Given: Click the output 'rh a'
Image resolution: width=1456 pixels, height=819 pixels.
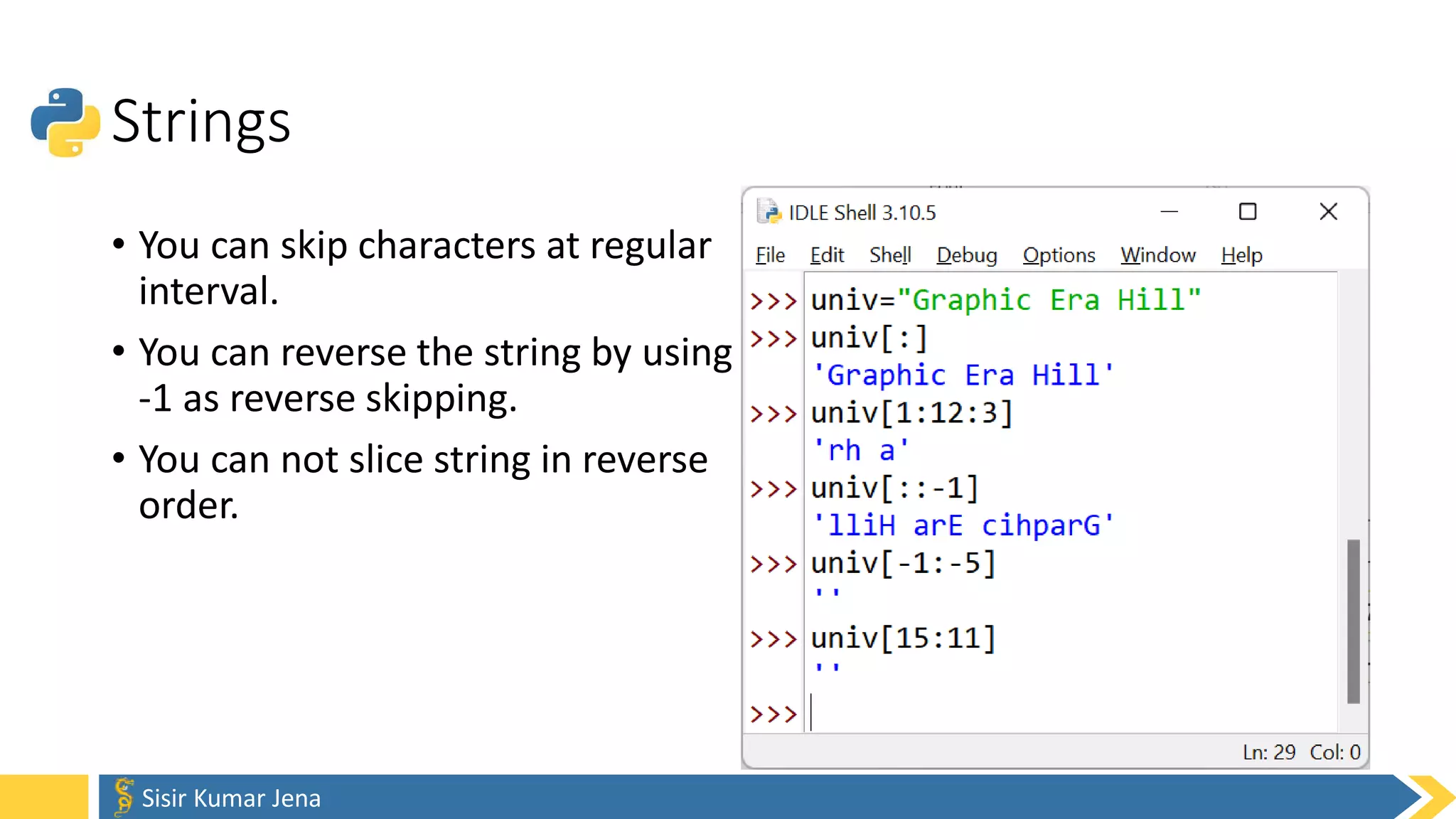Looking at the screenshot, I should tap(860, 450).
